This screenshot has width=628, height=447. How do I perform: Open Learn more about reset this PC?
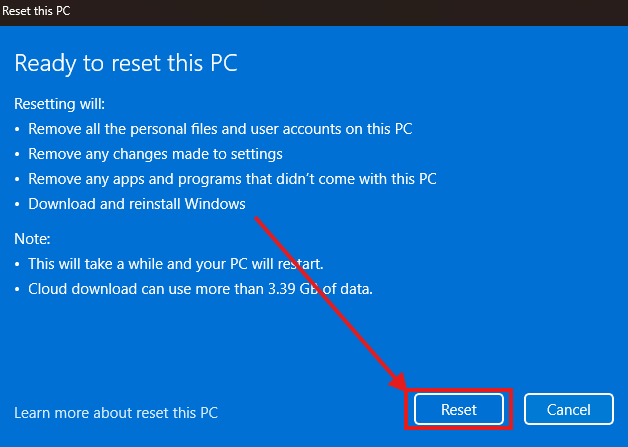(x=116, y=412)
